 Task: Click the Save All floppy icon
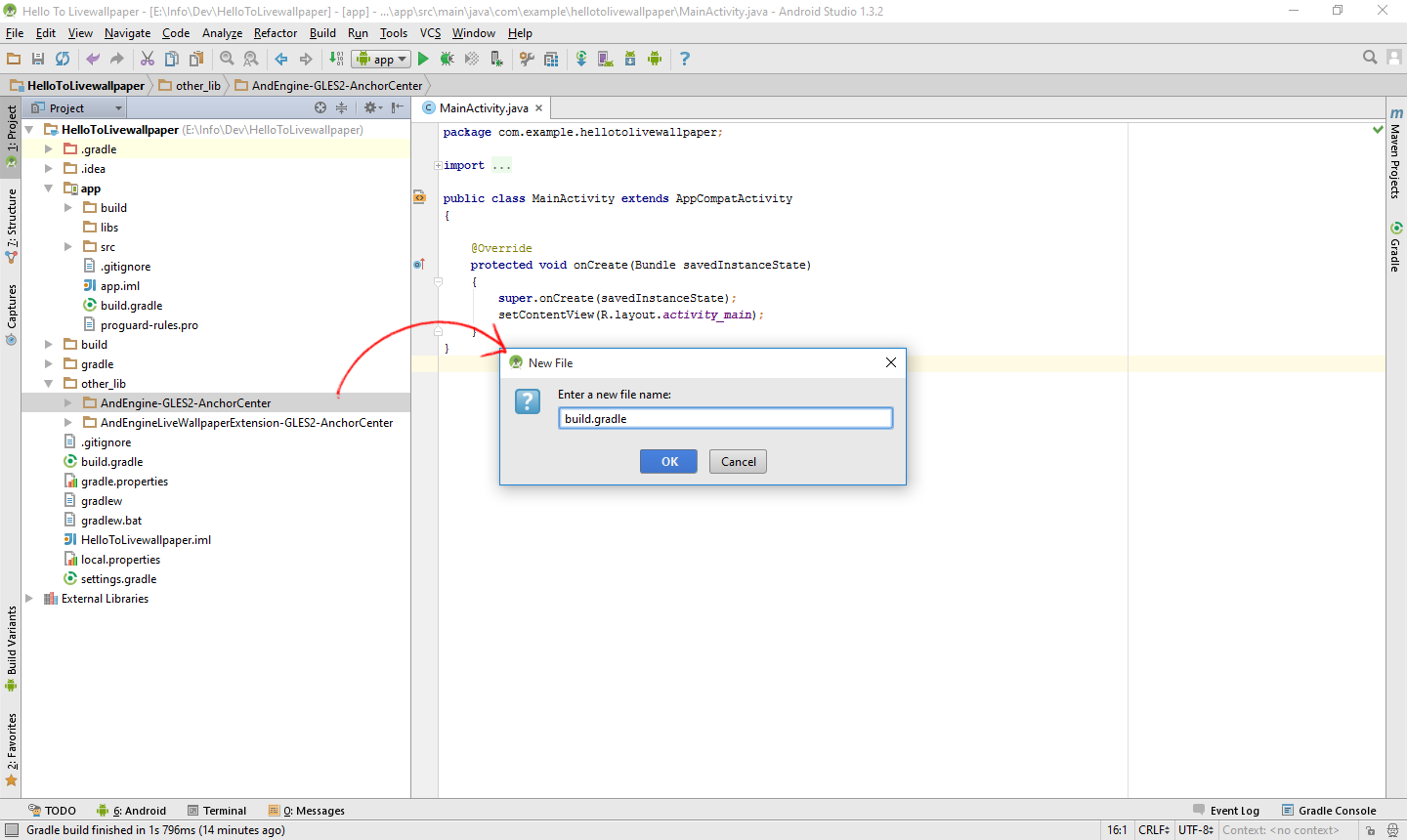pyautogui.click(x=38, y=59)
